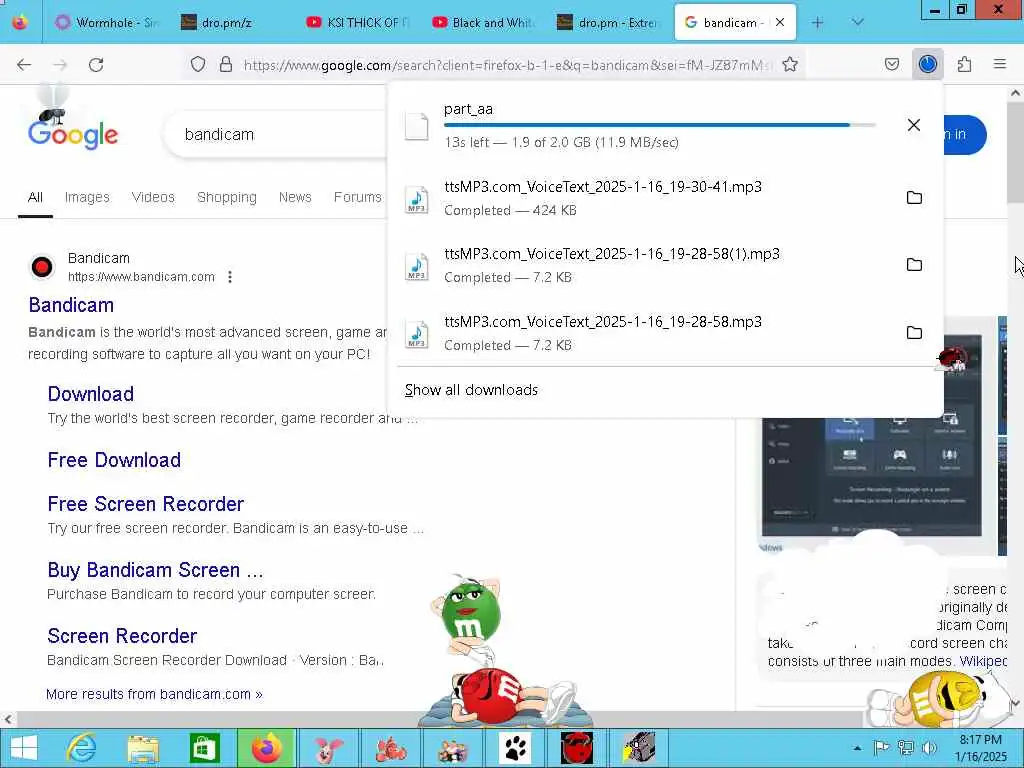1024x768 pixels.
Task: Open the Free Download sitelink
Action: [x=114, y=460]
